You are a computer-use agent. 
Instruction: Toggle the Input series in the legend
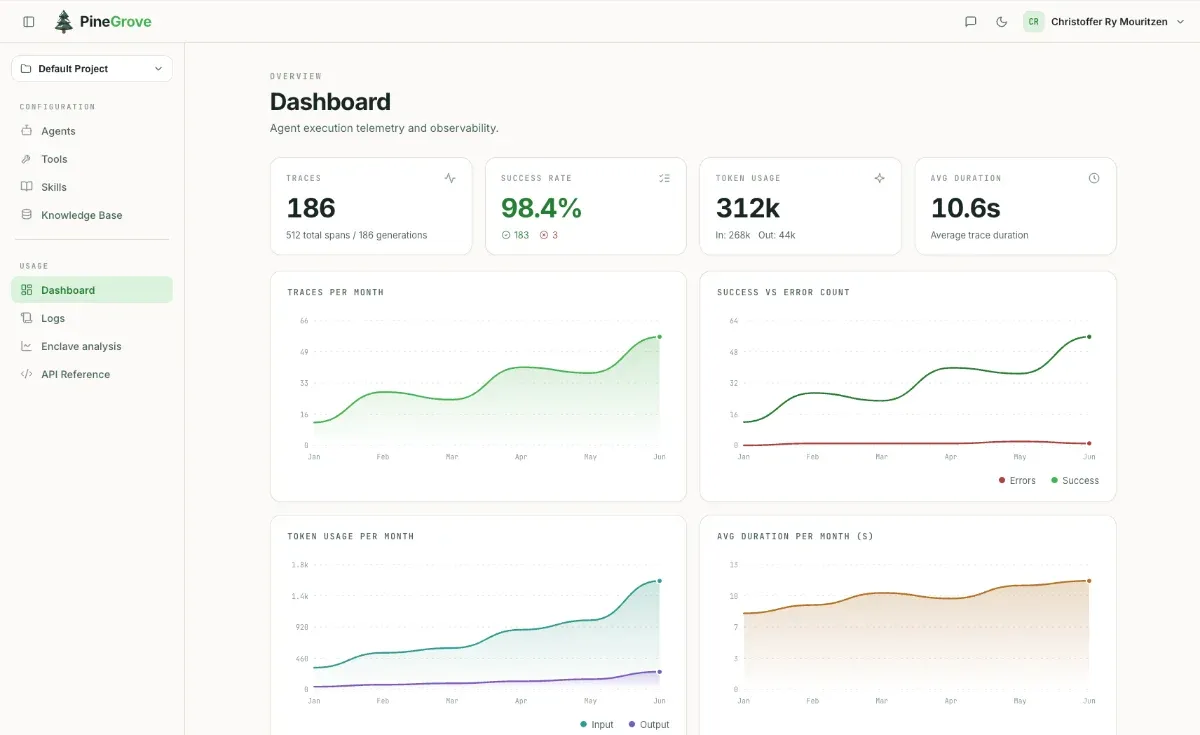coord(597,725)
